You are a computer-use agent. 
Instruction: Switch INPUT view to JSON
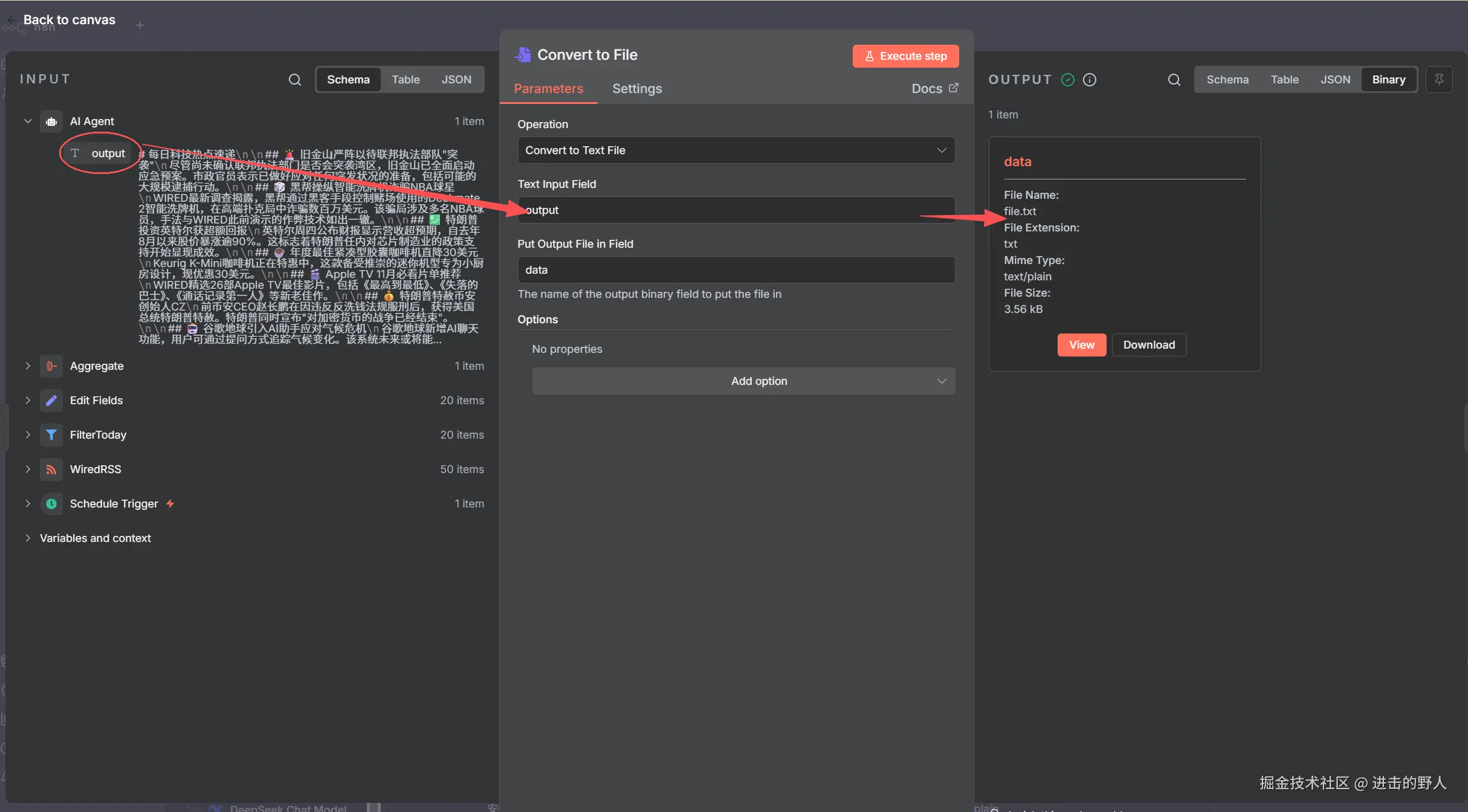tap(456, 79)
